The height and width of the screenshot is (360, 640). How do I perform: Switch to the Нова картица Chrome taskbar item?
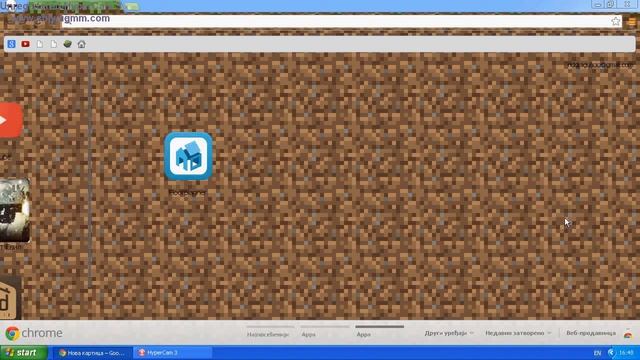[x=92, y=353]
